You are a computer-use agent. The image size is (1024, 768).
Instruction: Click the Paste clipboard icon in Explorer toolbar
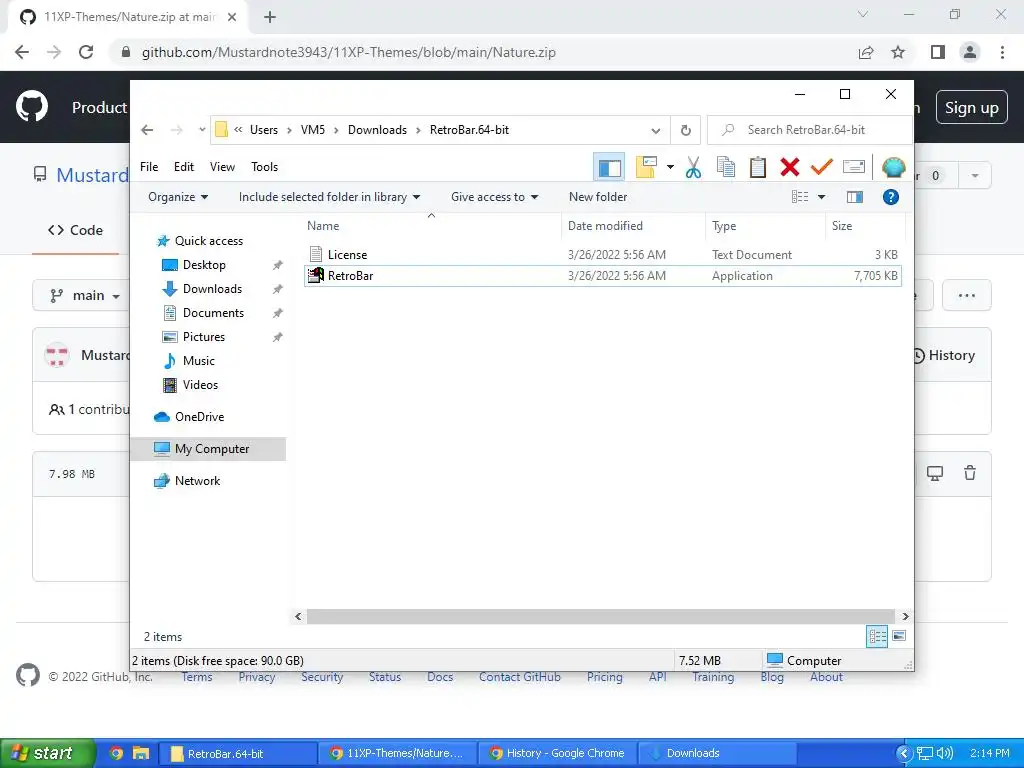pyautogui.click(x=758, y=167)
